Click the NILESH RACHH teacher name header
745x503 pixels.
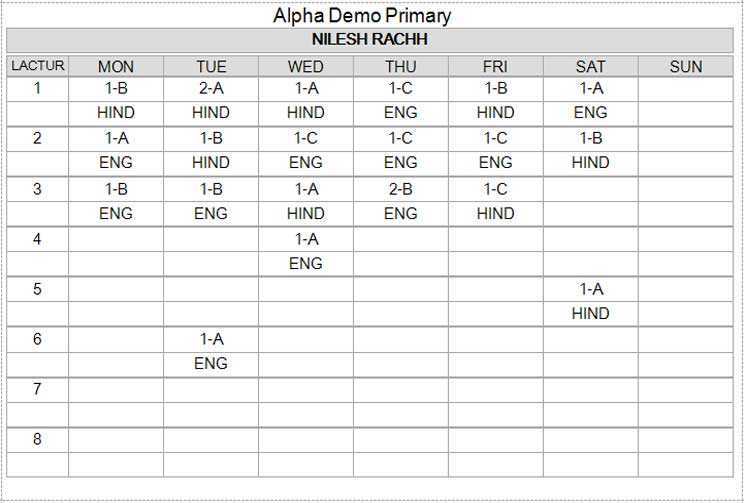(370, 39)
